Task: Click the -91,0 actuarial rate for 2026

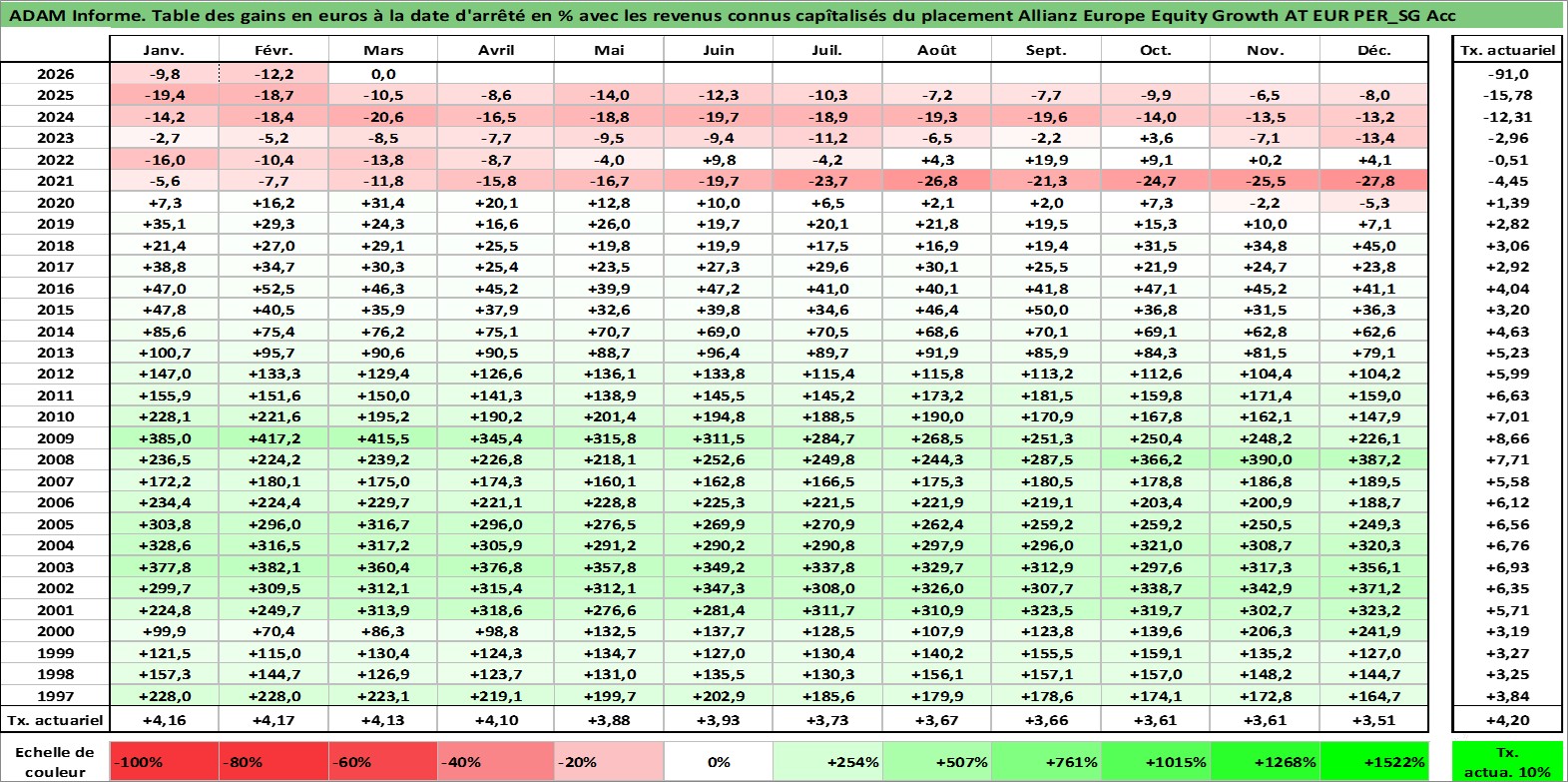Action: [x=1507, y=74]
